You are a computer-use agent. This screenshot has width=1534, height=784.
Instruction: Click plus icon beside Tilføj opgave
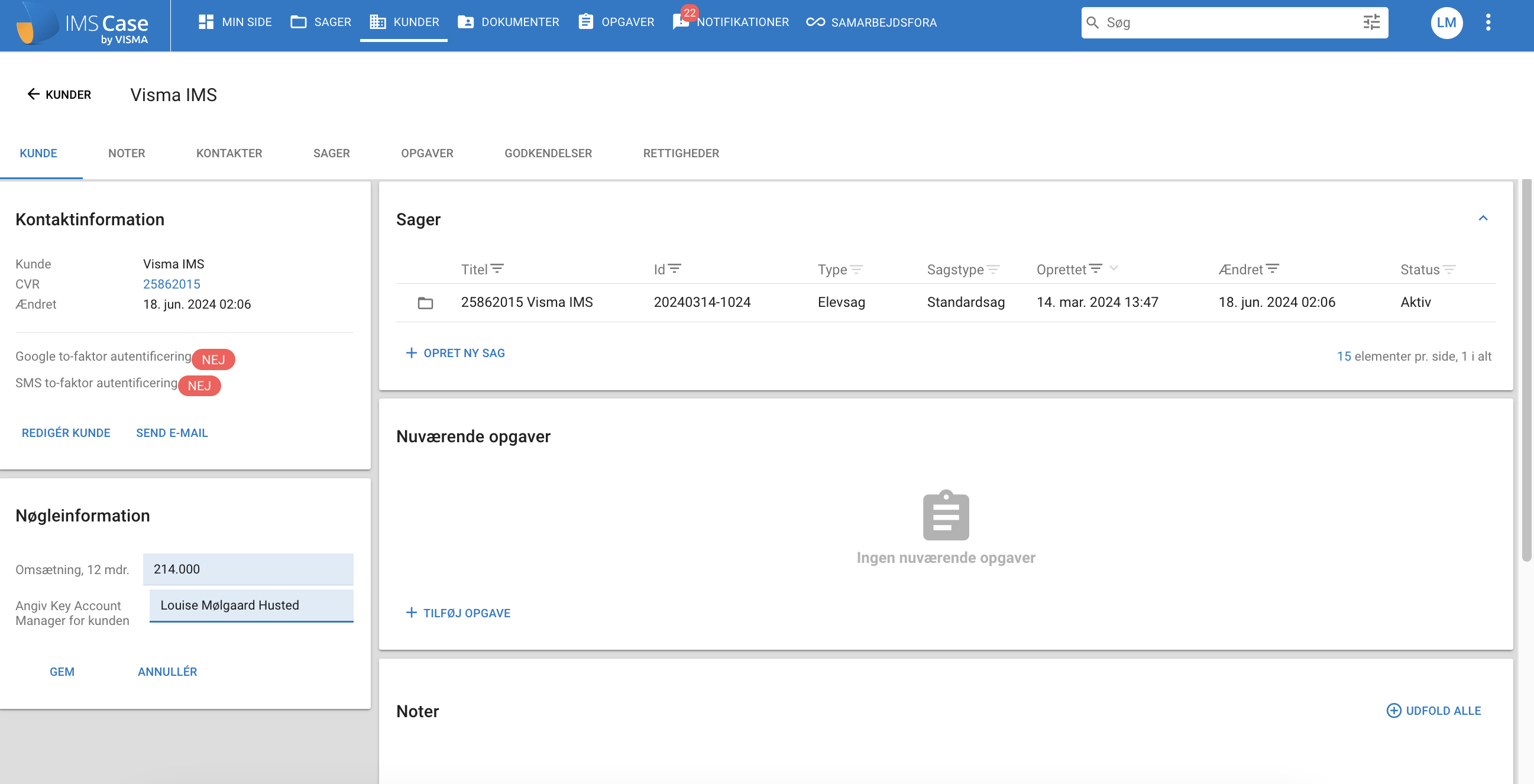click(x=411, y=613)
